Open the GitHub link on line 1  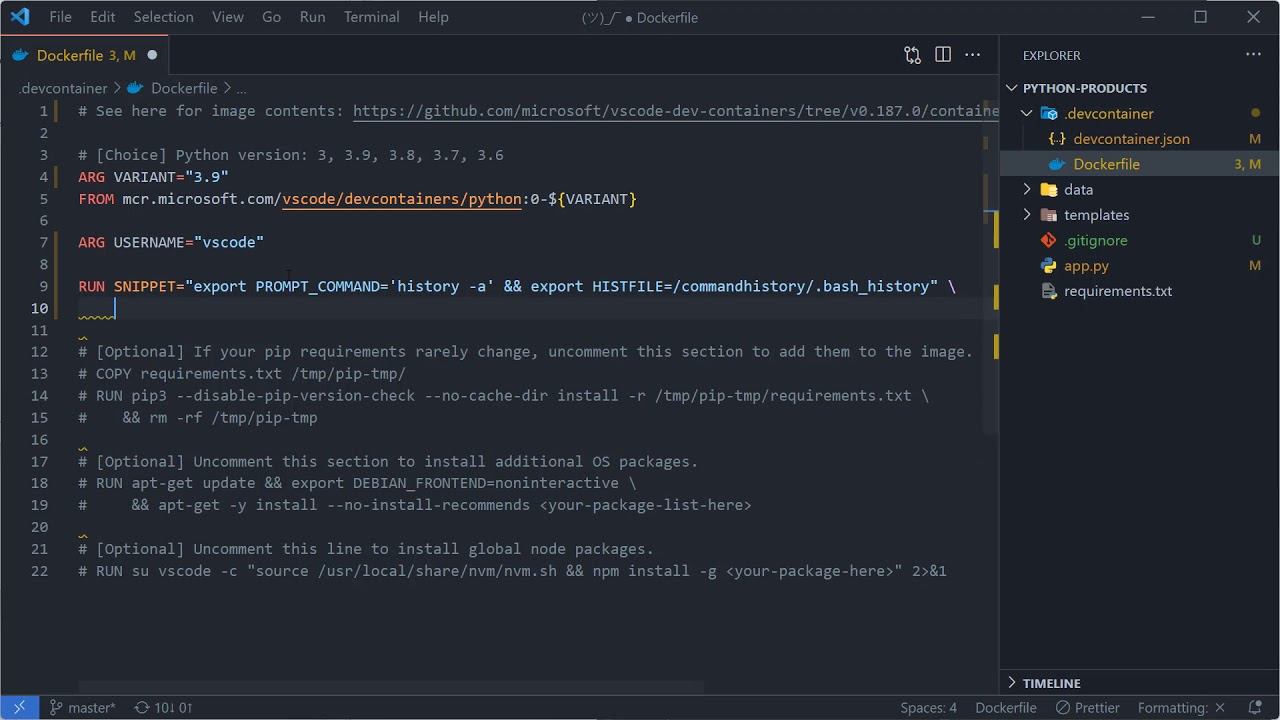pyautogui.click(x=676, y=111)
